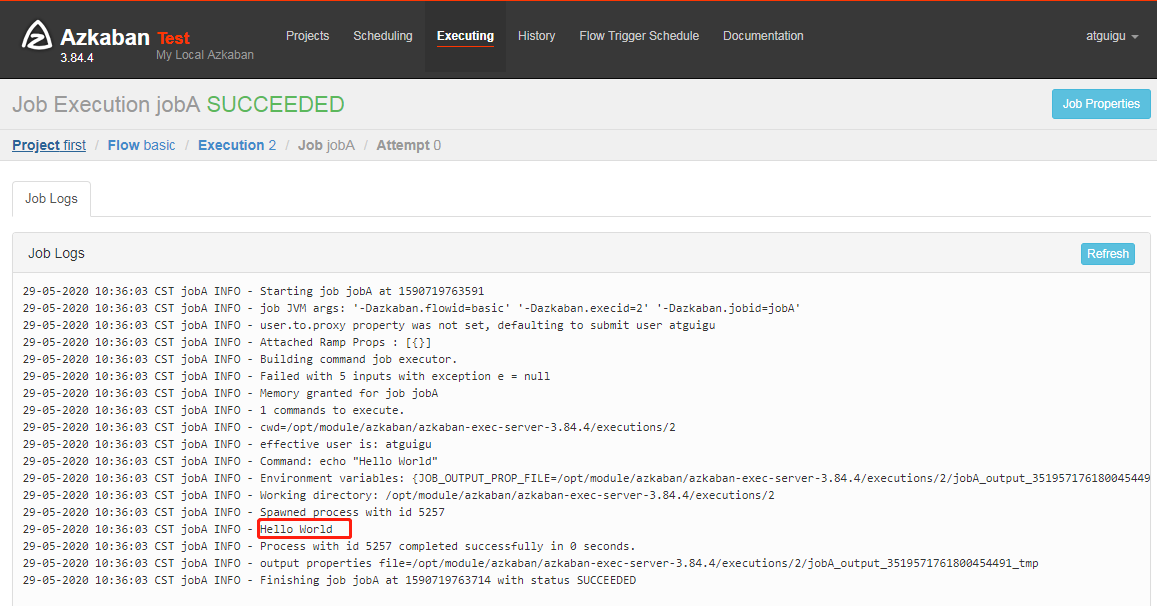Image resolution: width=1157 pixels, height=606 pixels.
Task: Click the 'Process with id 5257 completed' line
Action: 328,546
